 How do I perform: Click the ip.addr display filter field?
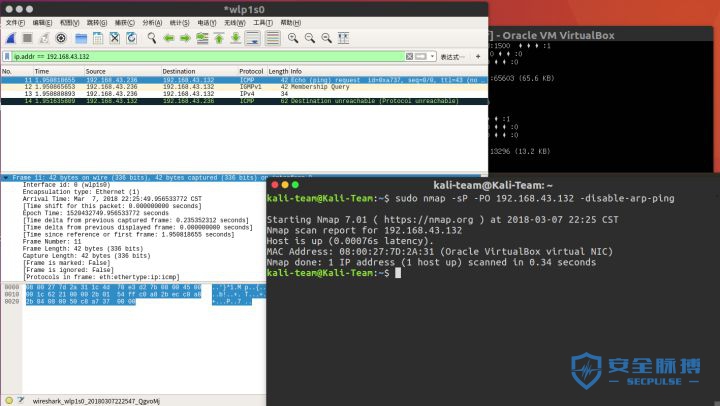[208, 56]
